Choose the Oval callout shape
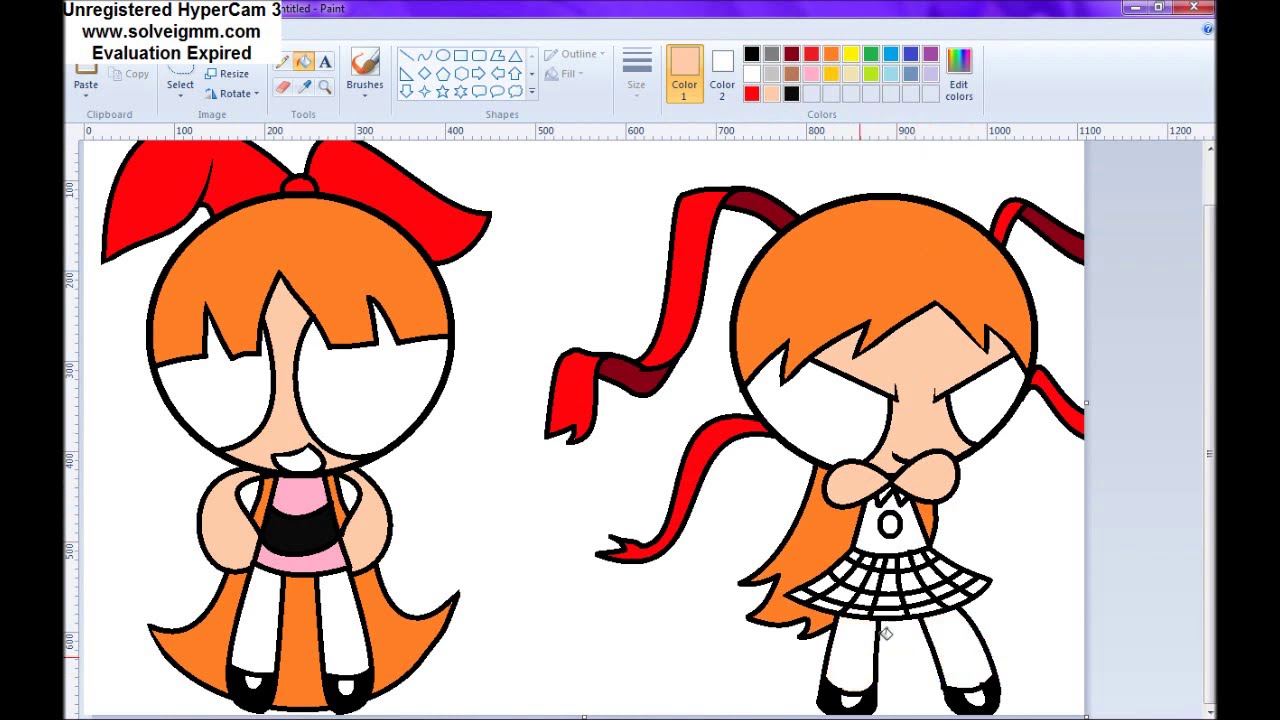 (x=497, y=92)
